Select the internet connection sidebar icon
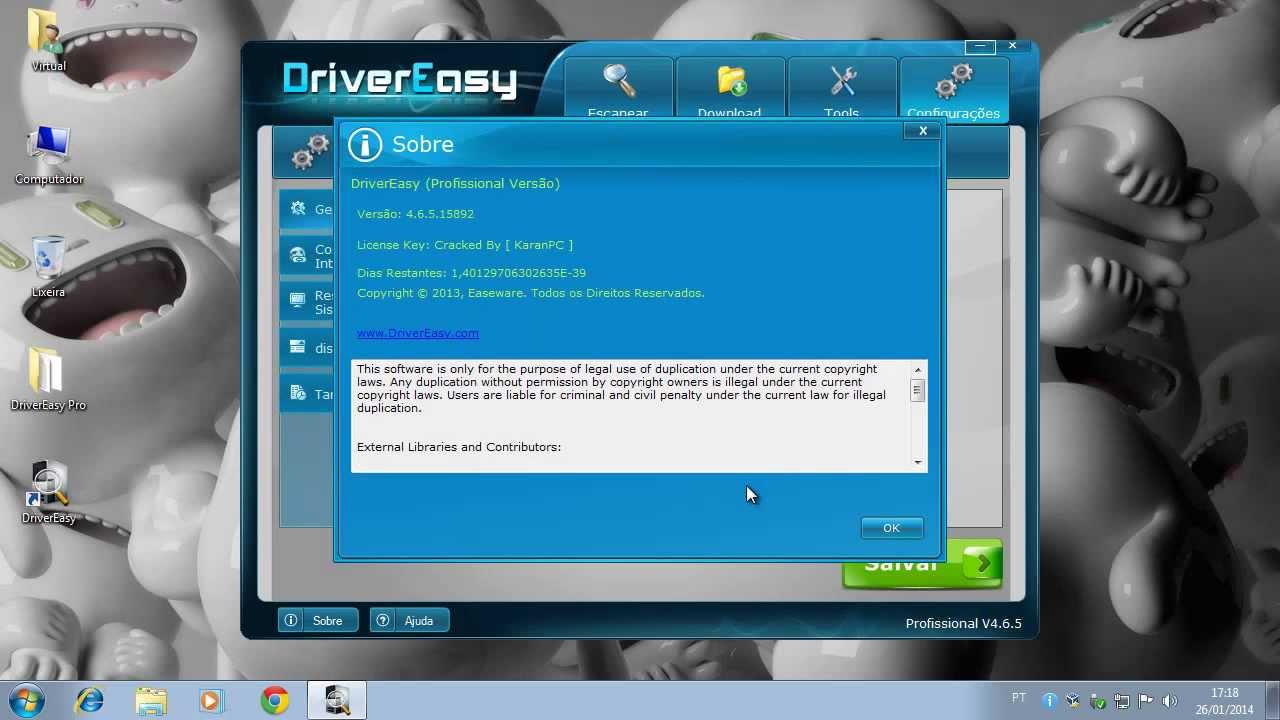The height and width of the screenshot is (720, 1280). click(x=298, y=255)
